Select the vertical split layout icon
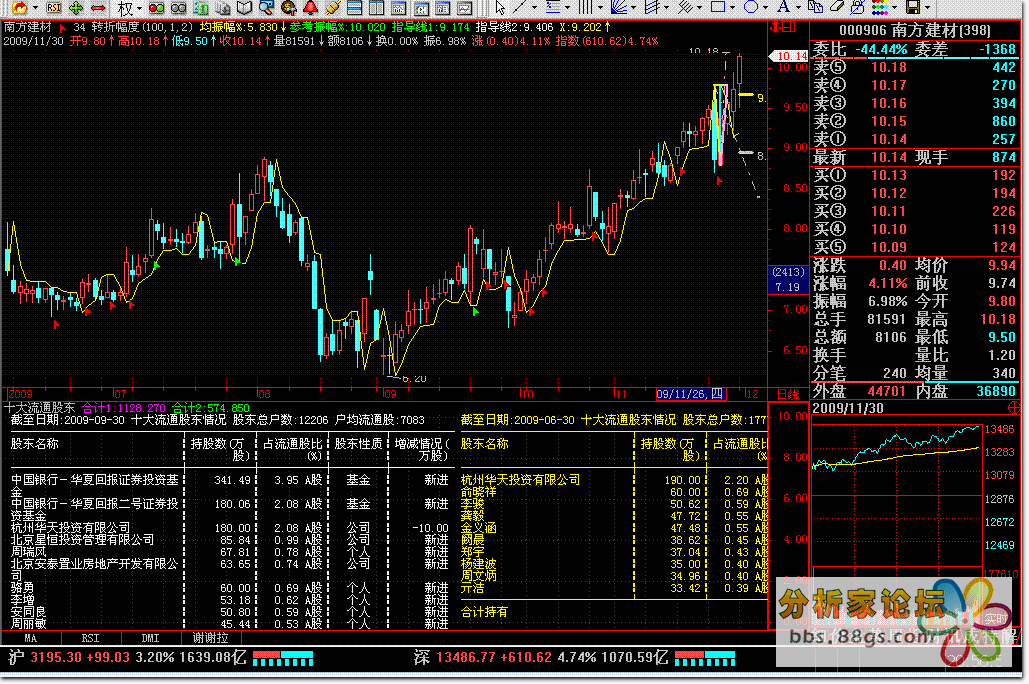Screen dimensions: 1029x684 point(376,8)
